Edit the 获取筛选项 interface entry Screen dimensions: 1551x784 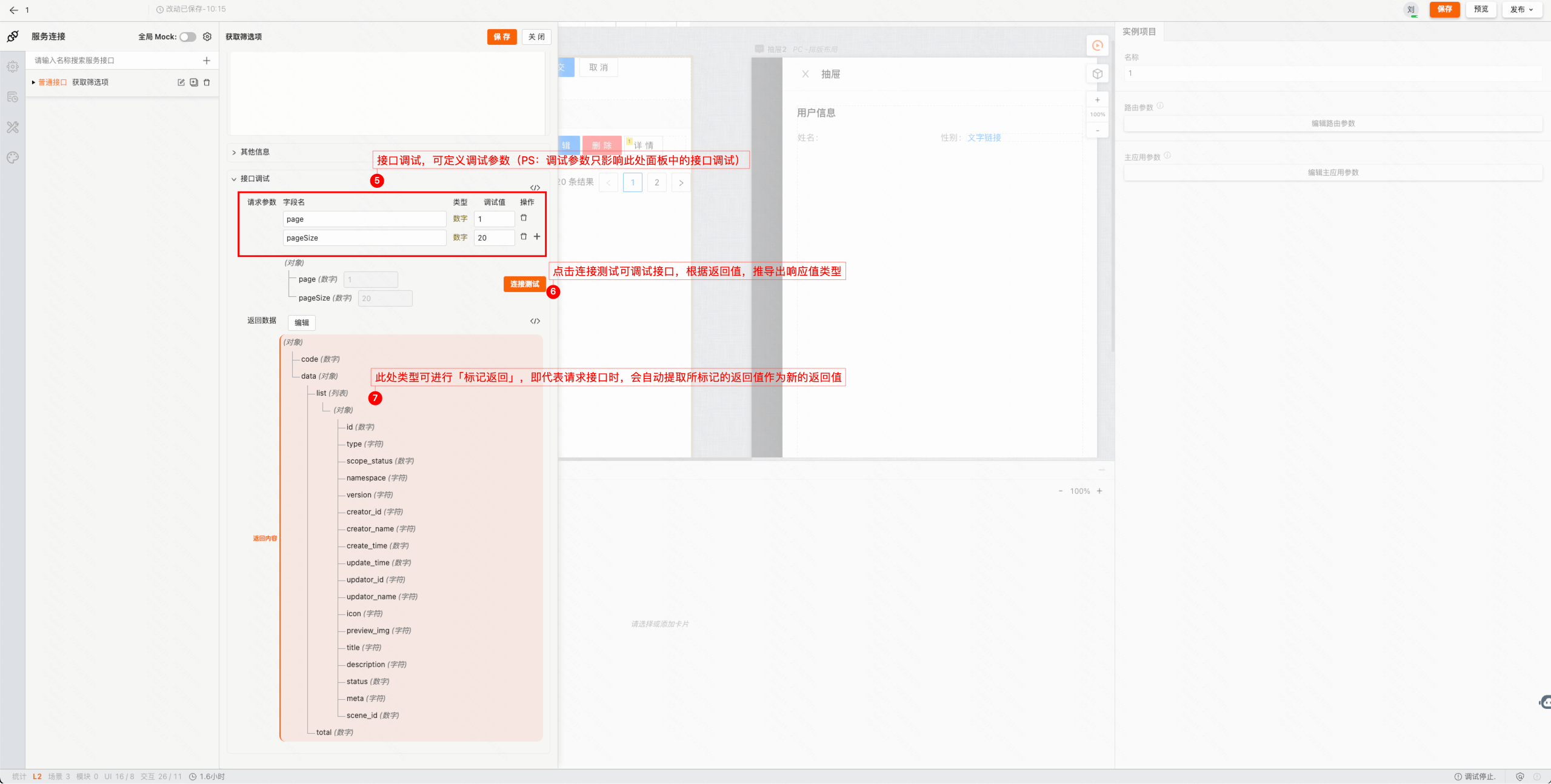181,82
